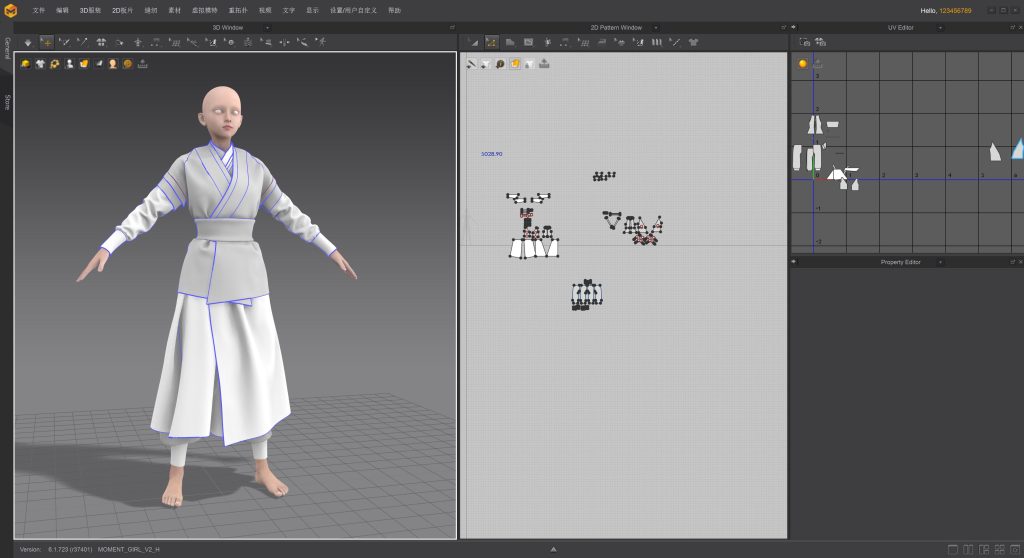Image resolution: width=1024 pixels, height=558 pixels.
Task: Click the stacked-figure avatar icon in 3D toolbar
Action: pyautogui.click(x=248, y=42)
